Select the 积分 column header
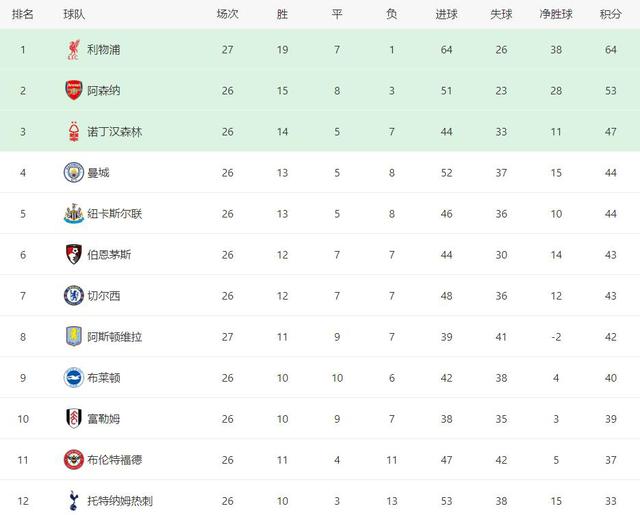This screenshot has height=515, width=640. [x=610, y=14]
